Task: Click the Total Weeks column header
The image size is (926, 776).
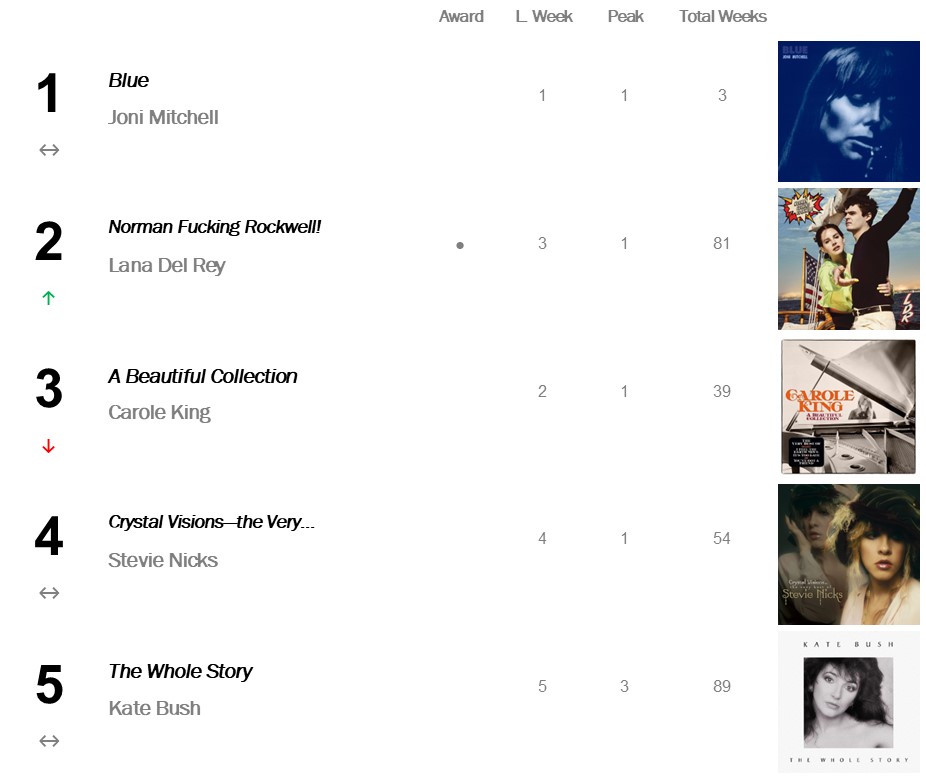Action: coord(723,16)
